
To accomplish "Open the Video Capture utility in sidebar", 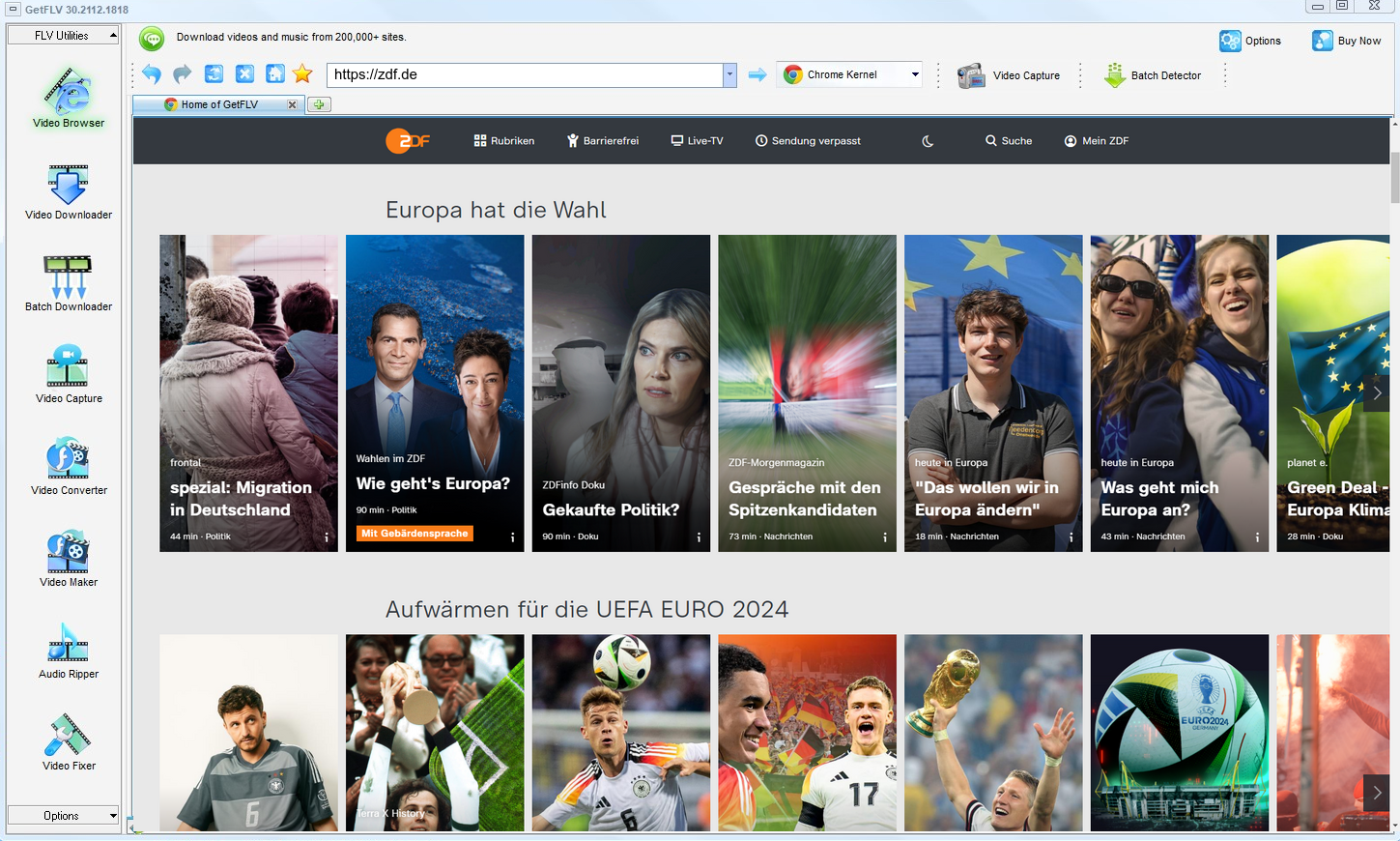I will [x=68, y=374].
